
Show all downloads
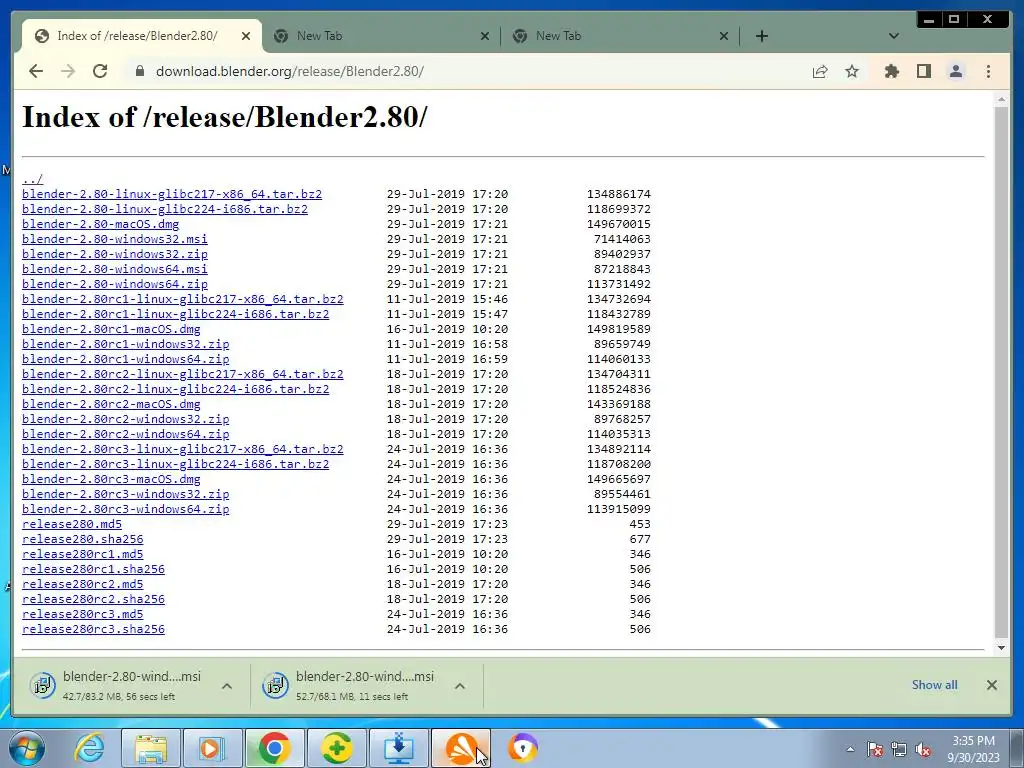935,684
